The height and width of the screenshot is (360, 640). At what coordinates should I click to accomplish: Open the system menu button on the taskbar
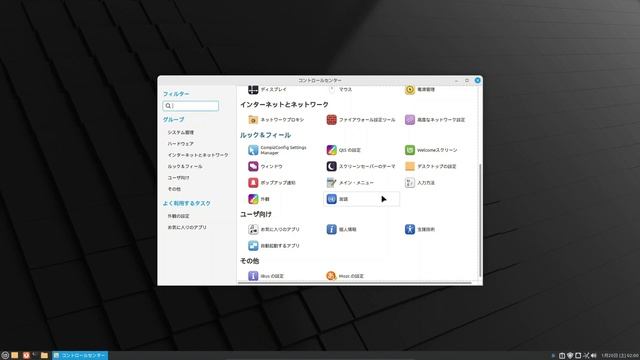(5, 356)
